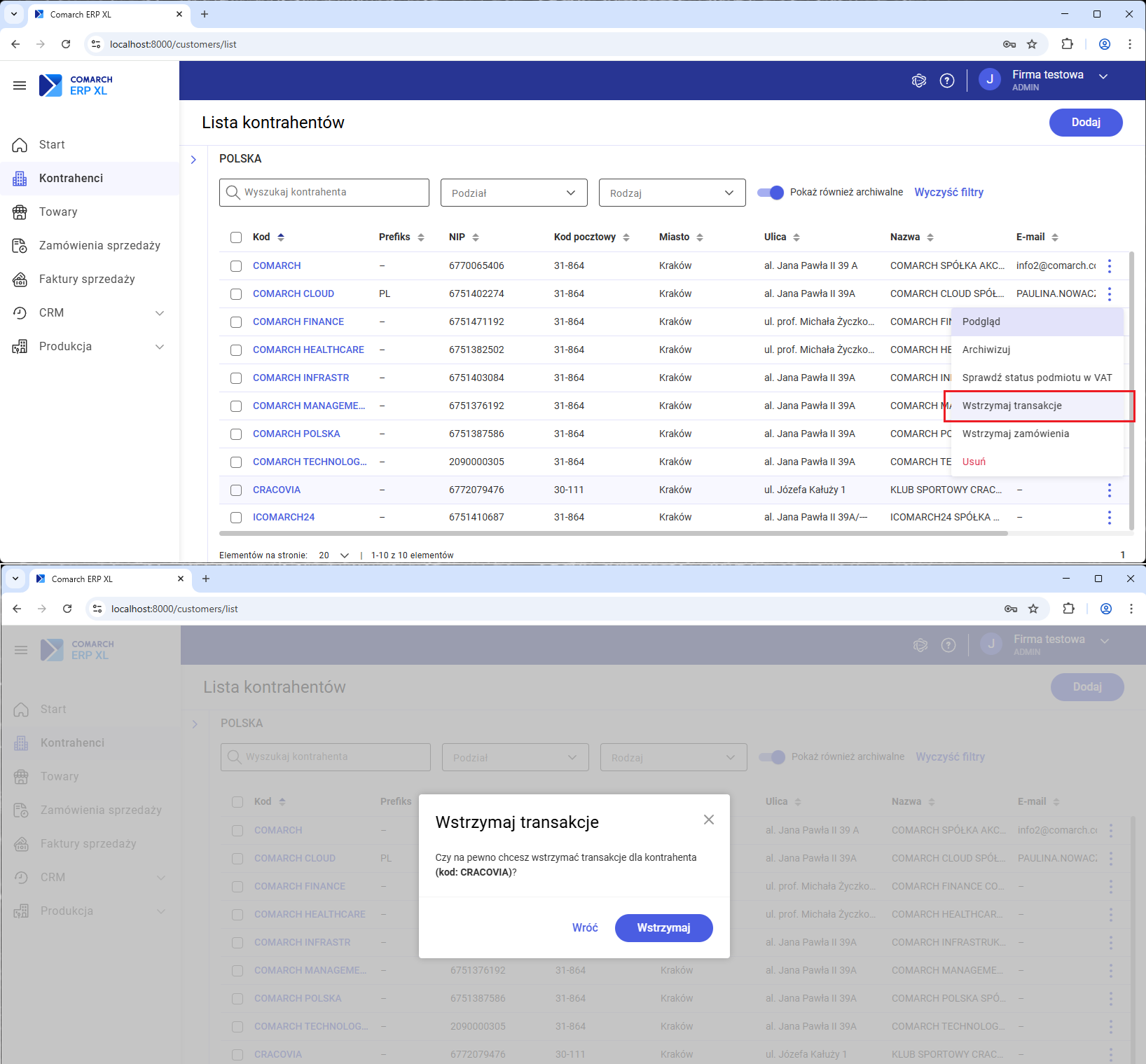
Task: Sort the table by NIP column arrows
Action: tap(476, 237)
